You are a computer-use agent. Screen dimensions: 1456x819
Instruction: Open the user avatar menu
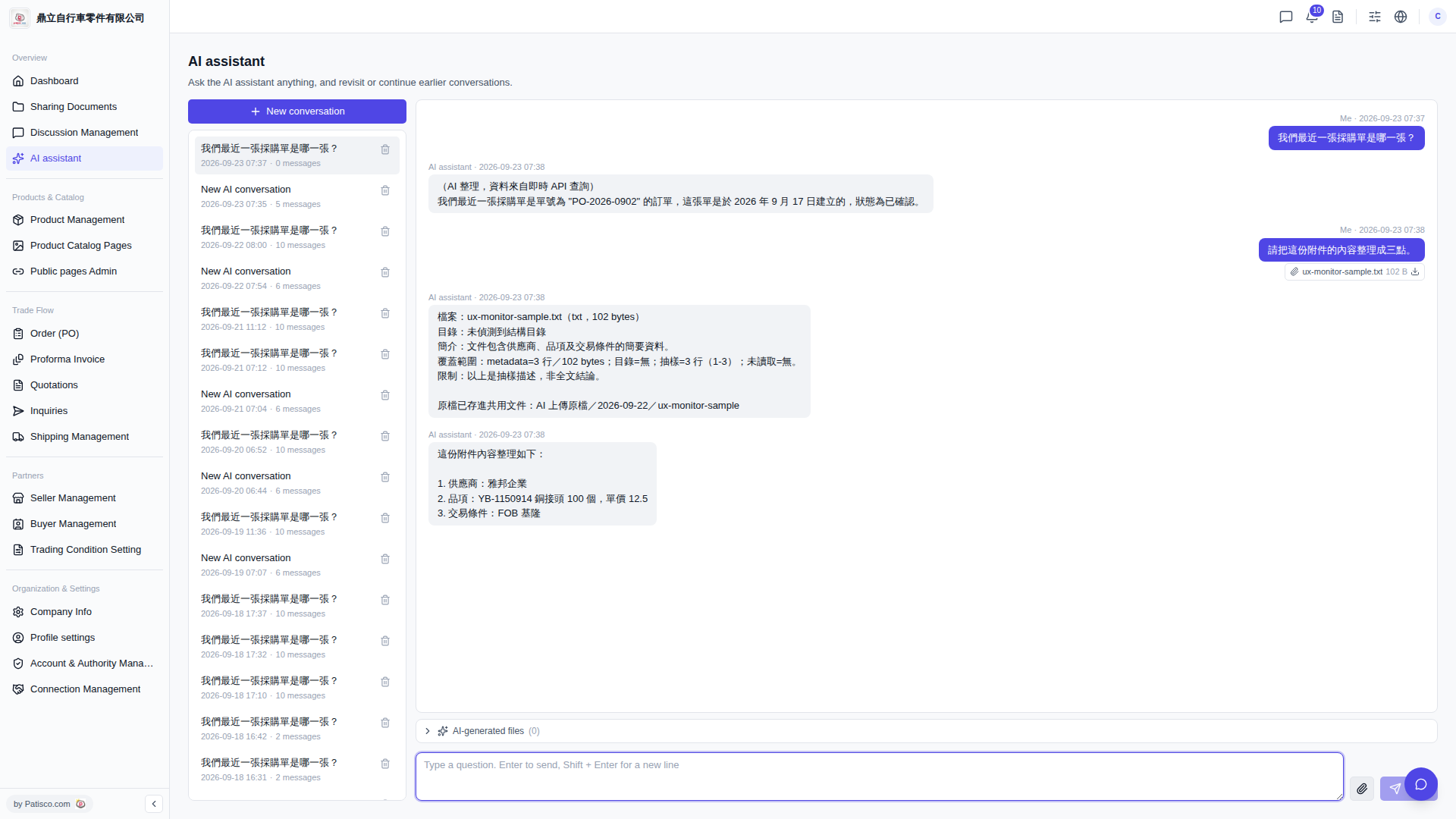(x=1438, y=17)
